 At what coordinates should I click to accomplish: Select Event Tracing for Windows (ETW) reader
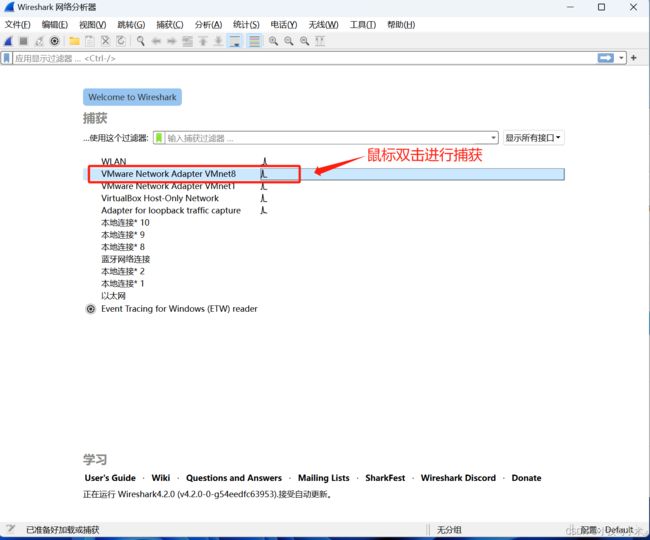[x=323, y=309]
